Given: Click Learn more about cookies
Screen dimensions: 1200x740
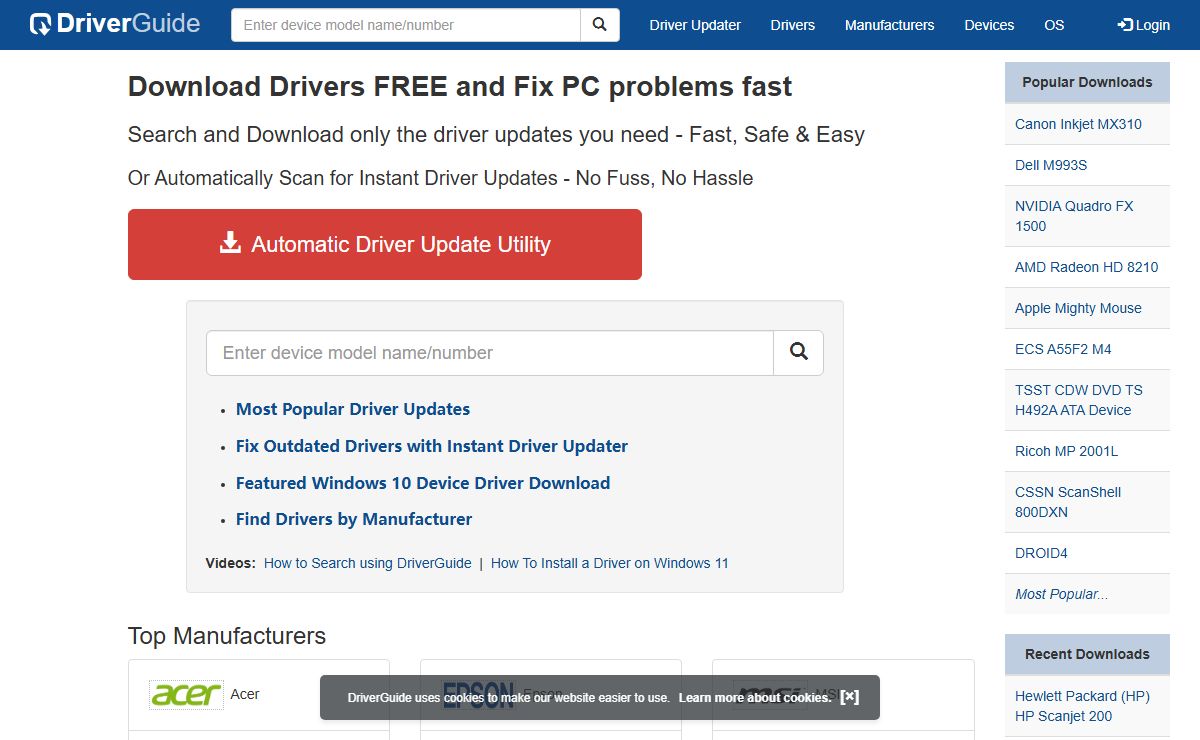Looking at the screenshot, I should tap(755, 697).
